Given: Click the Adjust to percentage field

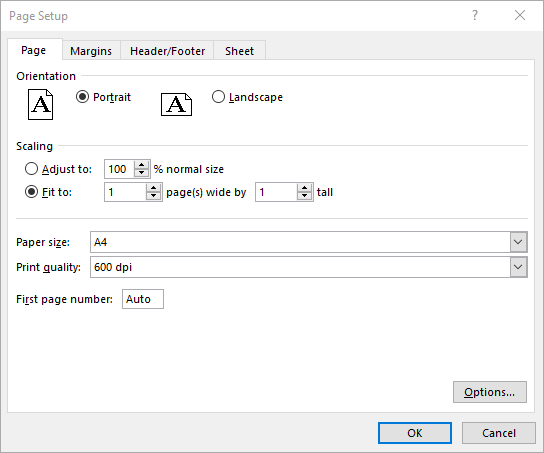Looking at the screenshot, I should [120, 169].
